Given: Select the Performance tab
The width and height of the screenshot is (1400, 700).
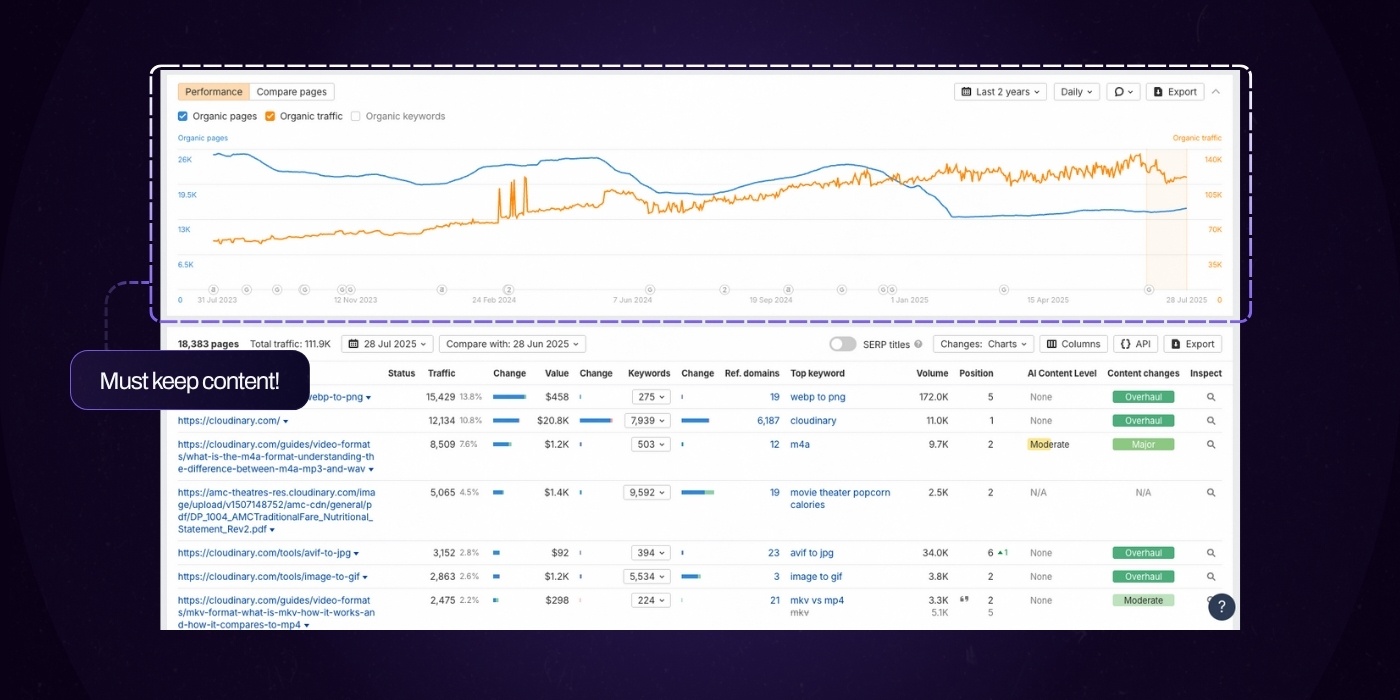Looking at the screenshot, I should click(x=213, y=92).
